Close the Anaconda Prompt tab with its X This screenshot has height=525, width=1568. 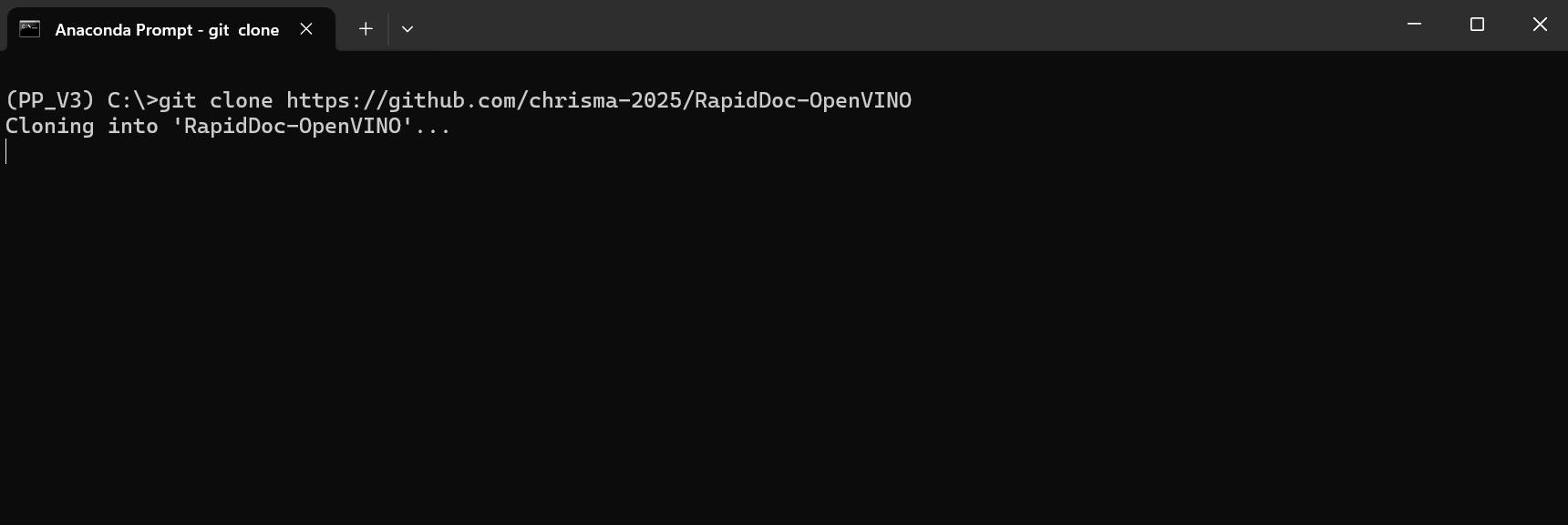point(305,28)
